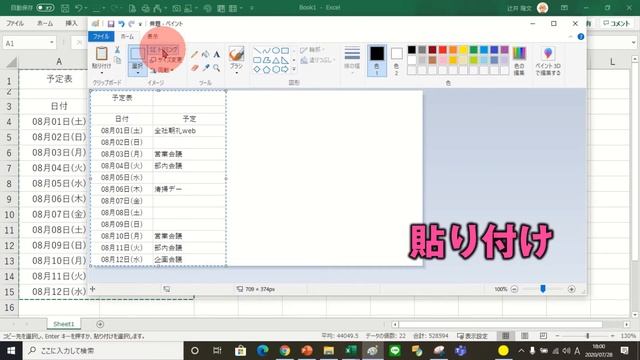Choose the Triangle shape in the gallery
Screen dimensions: 640x360
click(276, 60)
